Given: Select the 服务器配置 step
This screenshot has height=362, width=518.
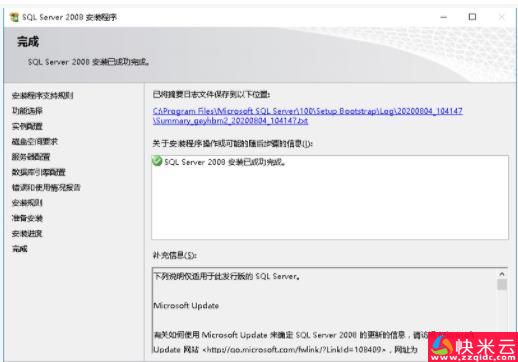Looking at the screenshot, I should (31, 157).
